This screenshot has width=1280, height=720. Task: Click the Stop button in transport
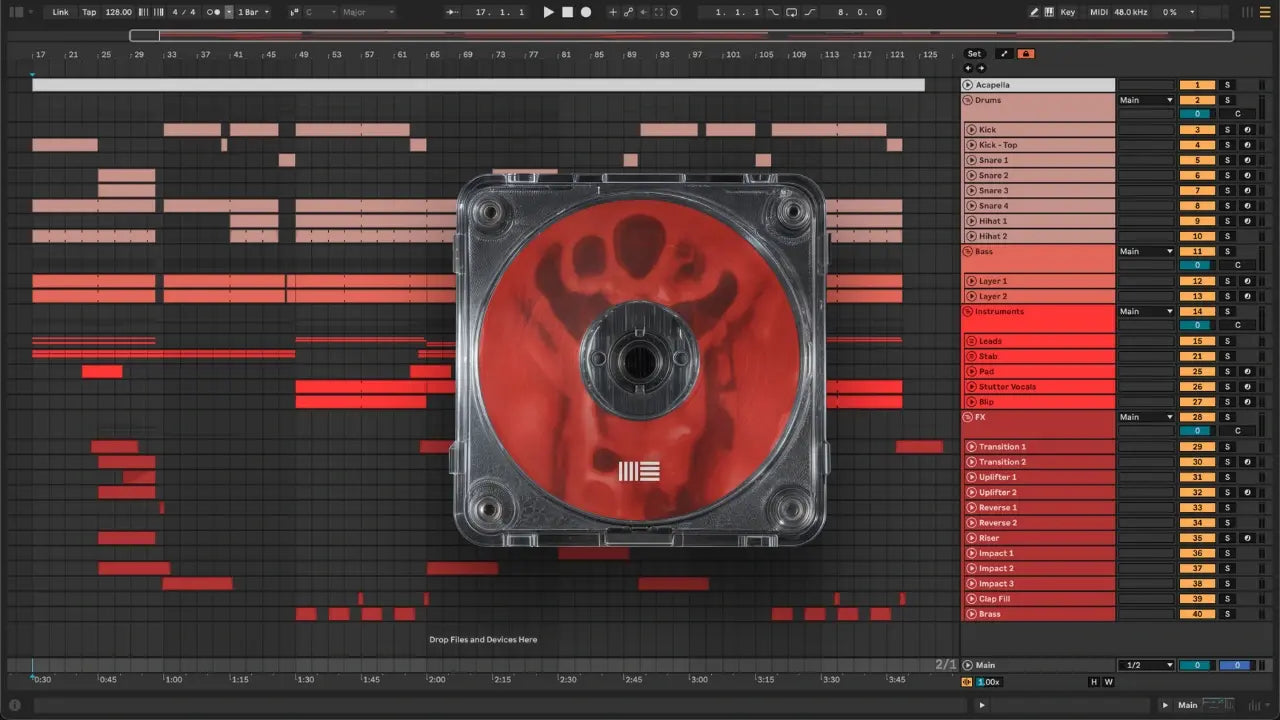567,12
